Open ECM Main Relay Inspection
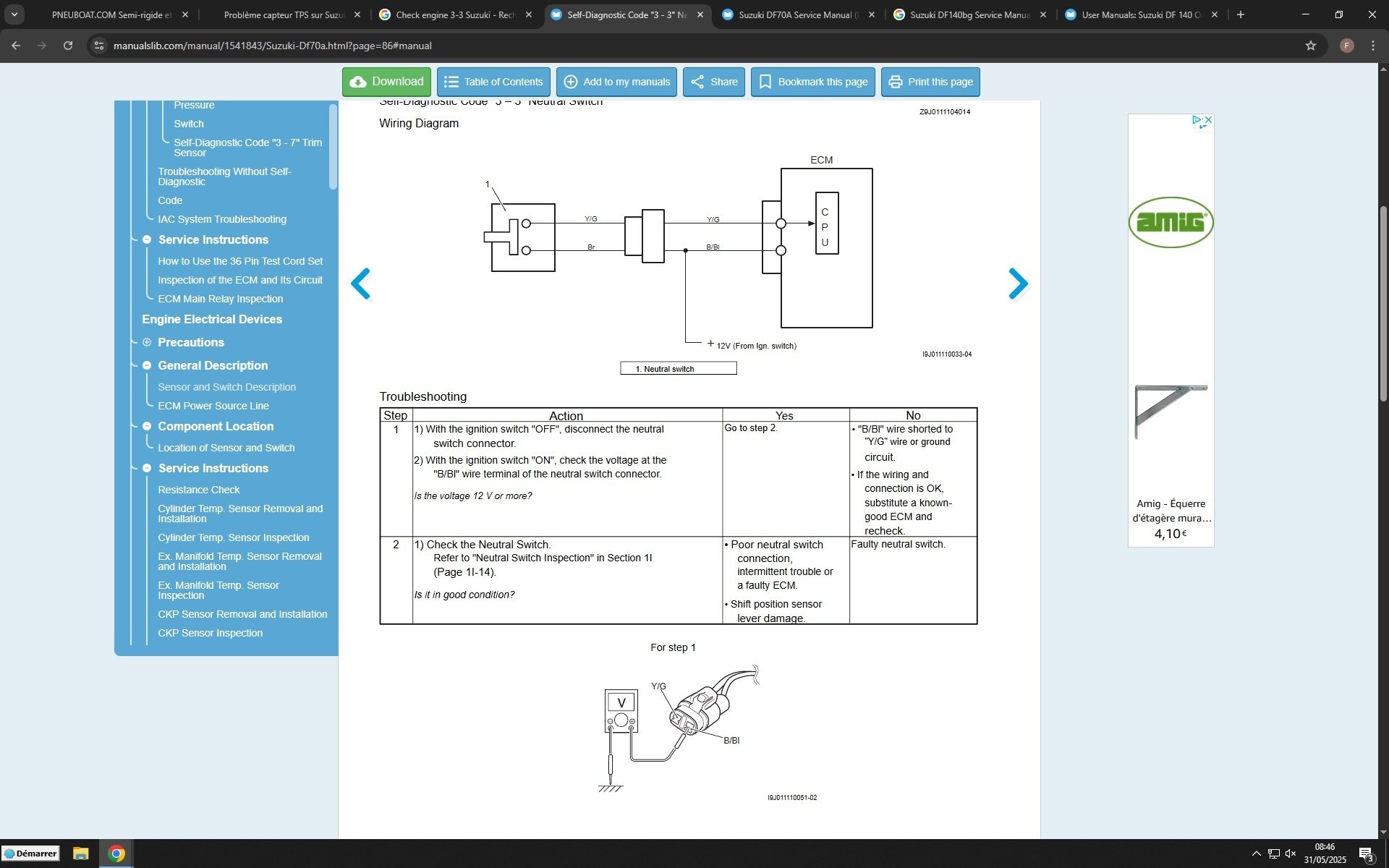Screen dimensions: 1389x868 (x=221, y=299)
